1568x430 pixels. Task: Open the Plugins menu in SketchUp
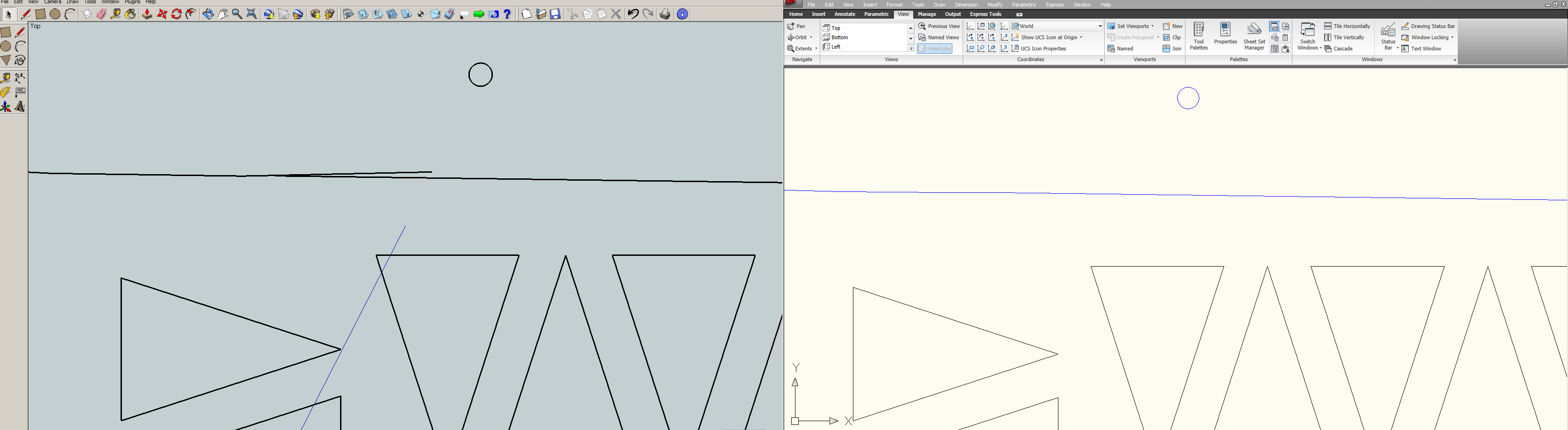(132, 2)
